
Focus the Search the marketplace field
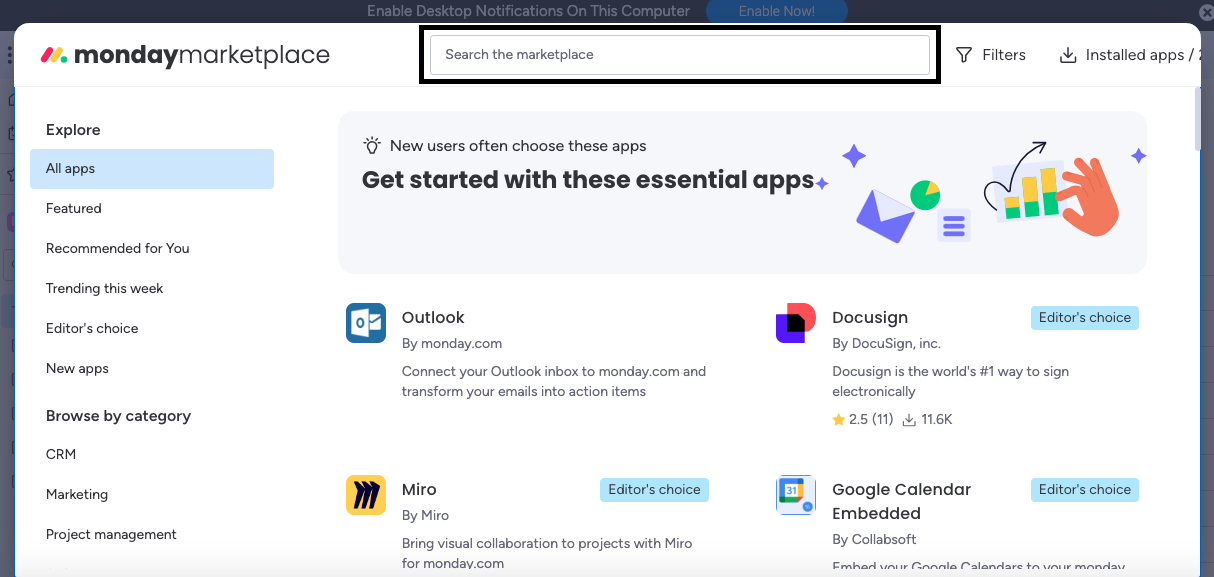click(x=680, y=55)
